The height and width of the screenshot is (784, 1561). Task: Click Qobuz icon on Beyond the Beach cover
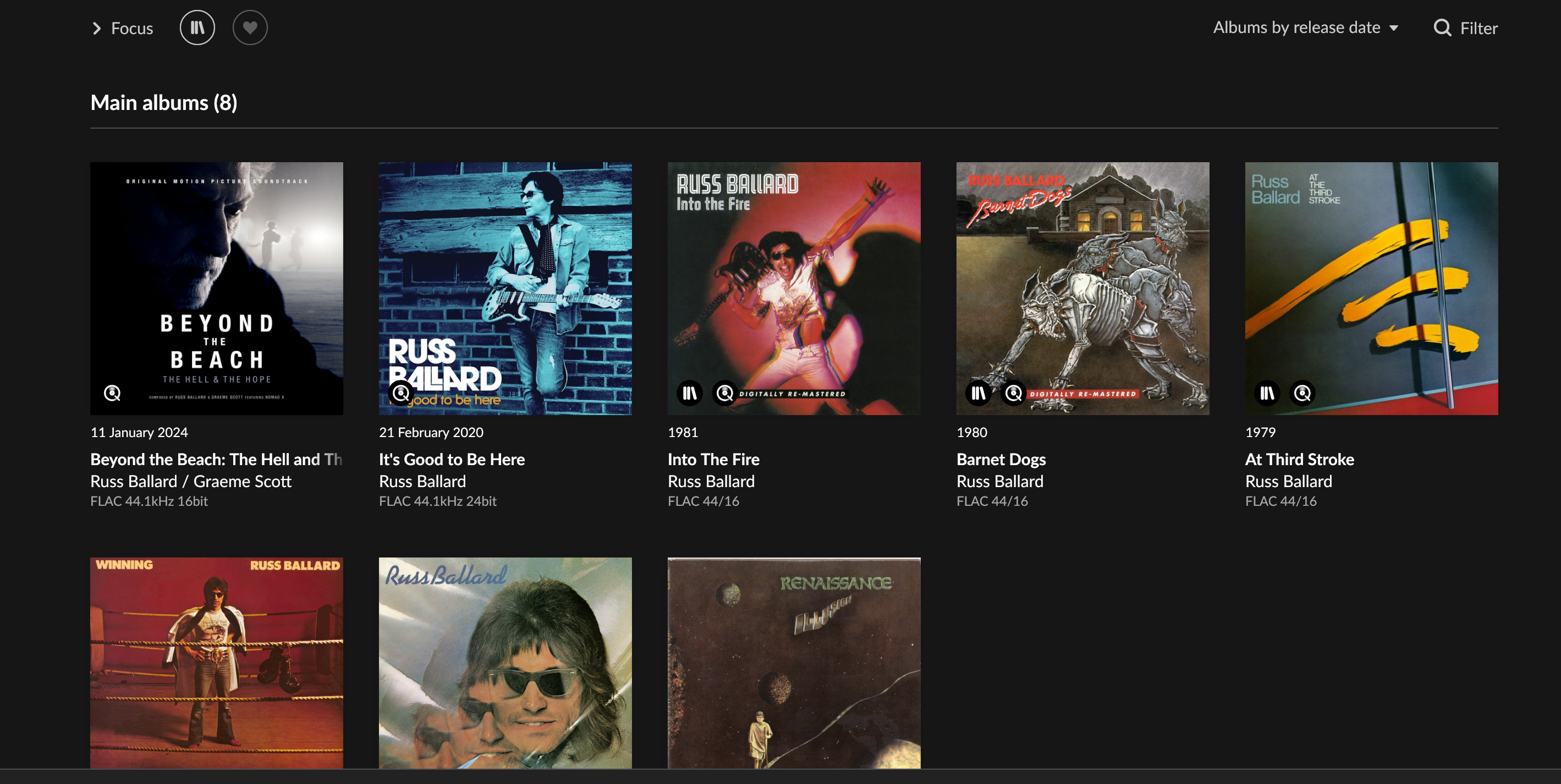[x=112, y=393]
